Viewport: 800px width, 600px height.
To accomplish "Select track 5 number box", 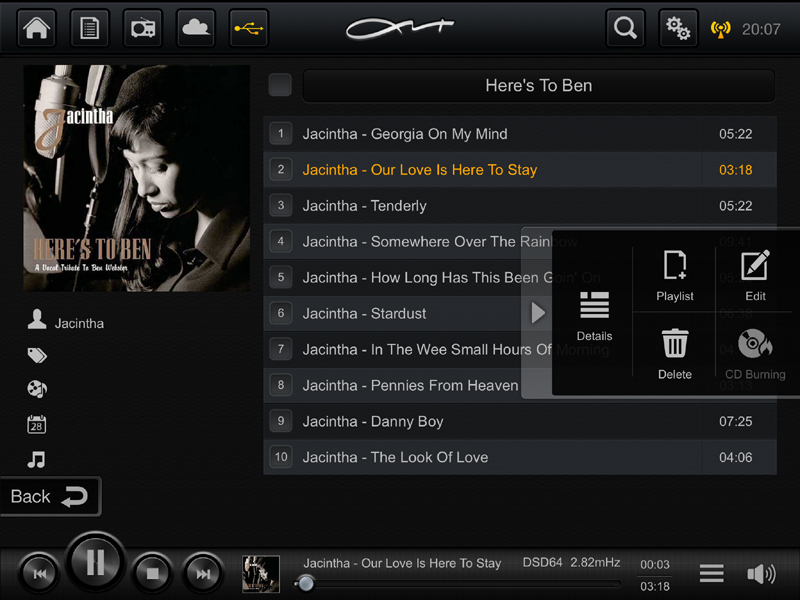I will pyautogui.click(x=281, y=278).
